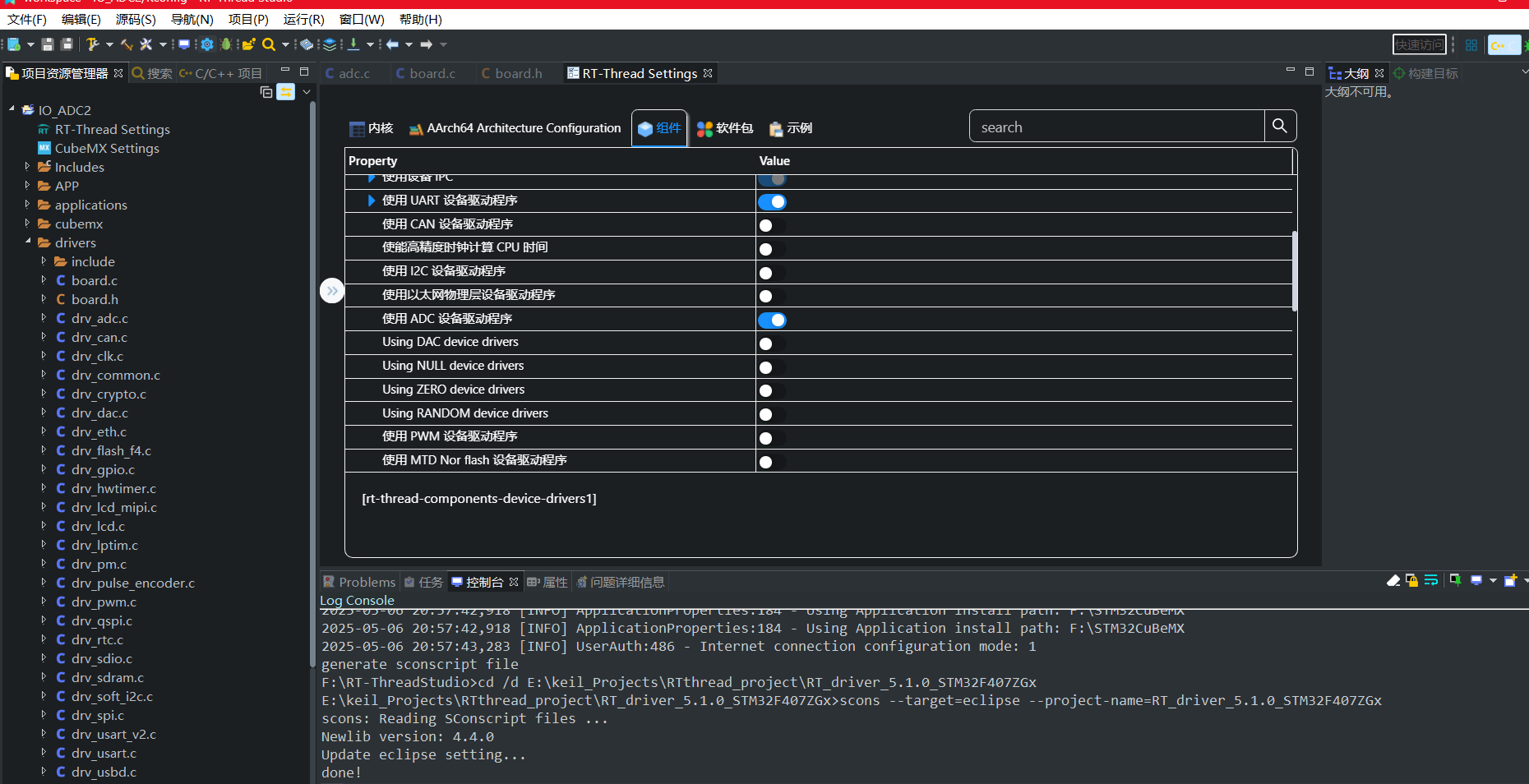
Task: Open the console display selector dropdown arrow
Action: (x=1493, y=581)
